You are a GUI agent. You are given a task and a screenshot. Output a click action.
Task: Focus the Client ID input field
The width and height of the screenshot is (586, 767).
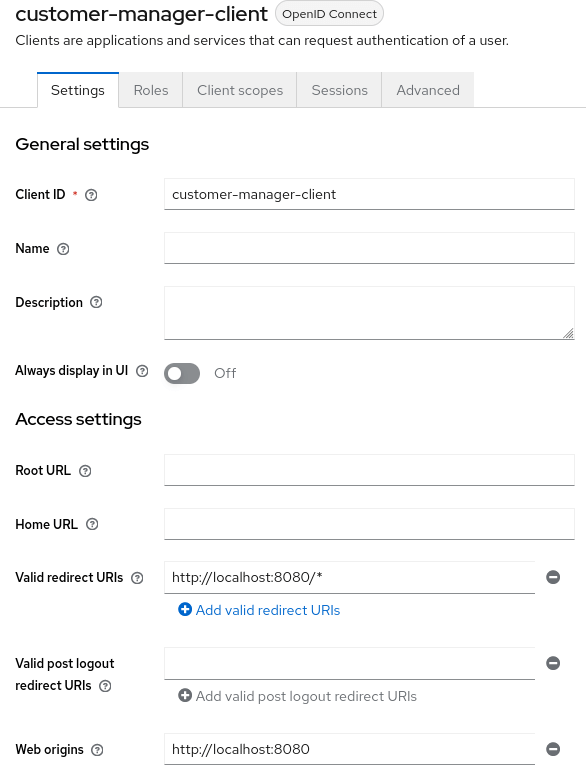[369, 194]
